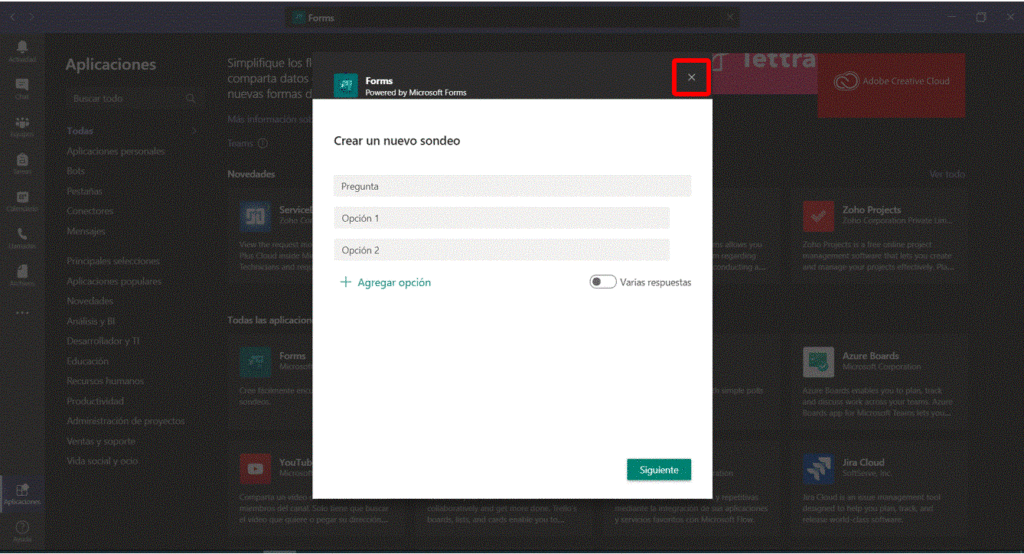
Task: Click the more apps ellipsis in sidebar
Action: (22, 312)
